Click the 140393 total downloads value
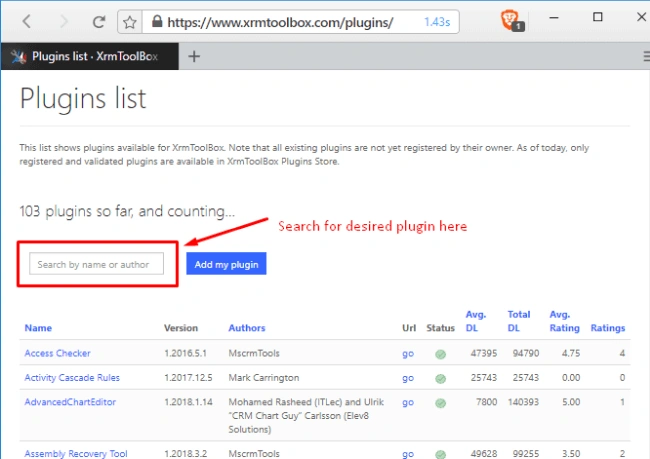This screenshot has width=650, height=459. click(523, 402)
